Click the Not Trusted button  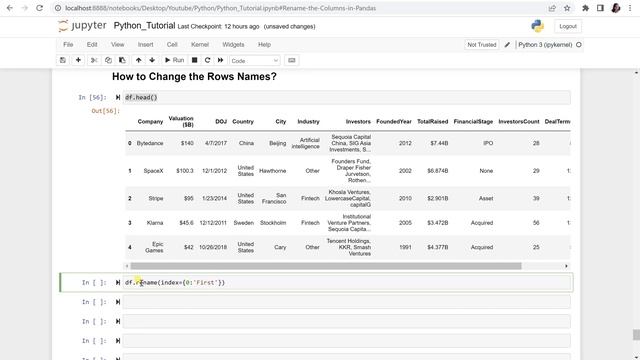click(482, 45)
